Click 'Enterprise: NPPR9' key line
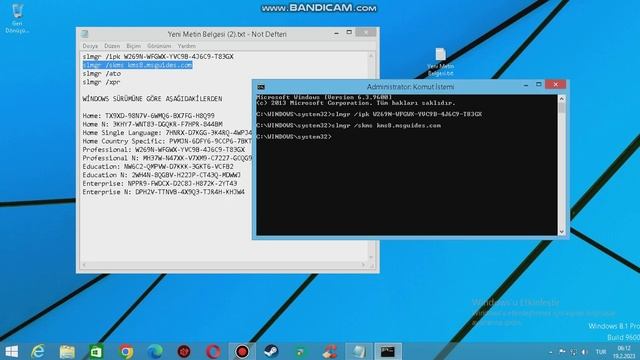The height and width of the screenshot is (360, 640). 160,183
